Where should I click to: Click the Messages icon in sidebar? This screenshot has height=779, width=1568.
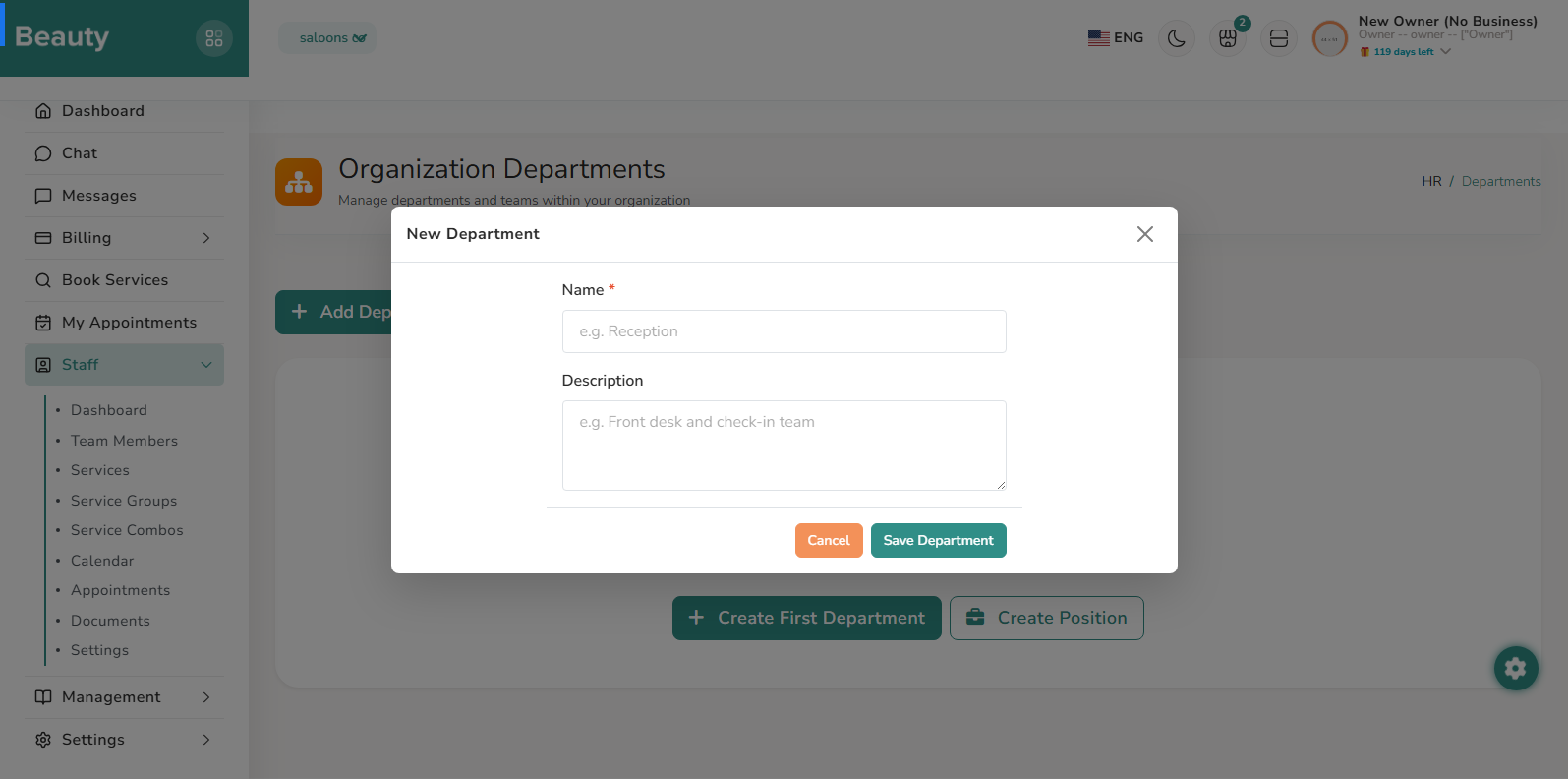coord(43,196)
